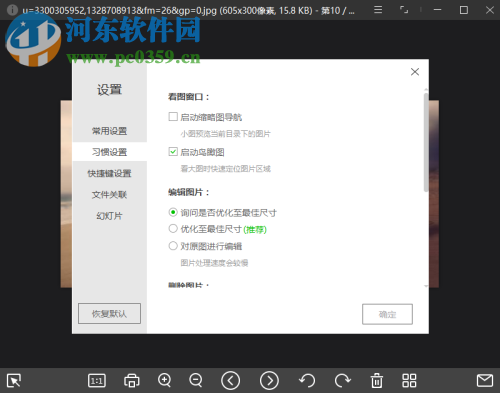The height and width of the screenshot is (393, 500).
Task: Enable 启动缩略图导航 checkbox
Action: coord(173,117)
